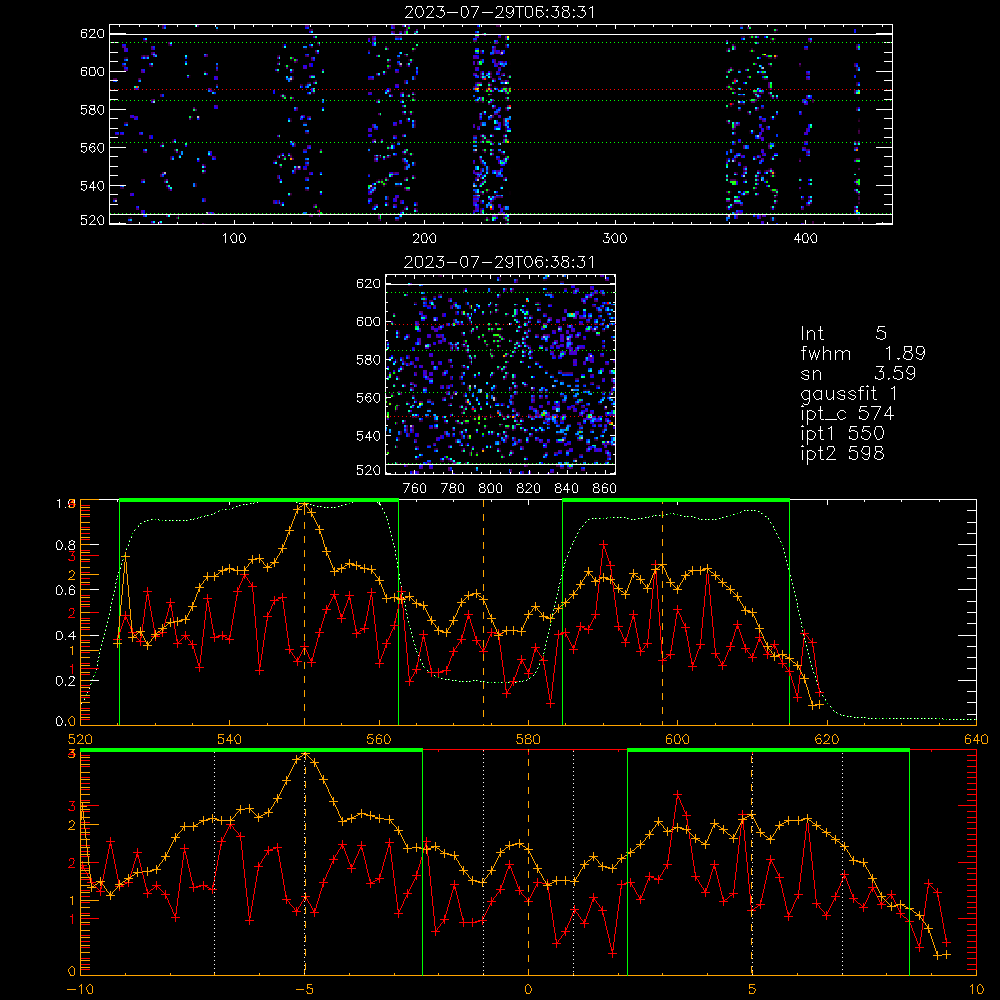The image size is (1000, 1000).
Task: Click the dashed orange center line at 574
Action: [483, 612]
